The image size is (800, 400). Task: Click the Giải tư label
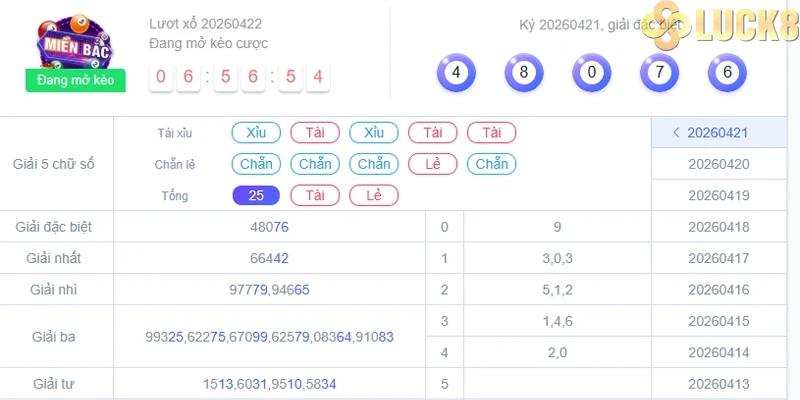[54, 384]
